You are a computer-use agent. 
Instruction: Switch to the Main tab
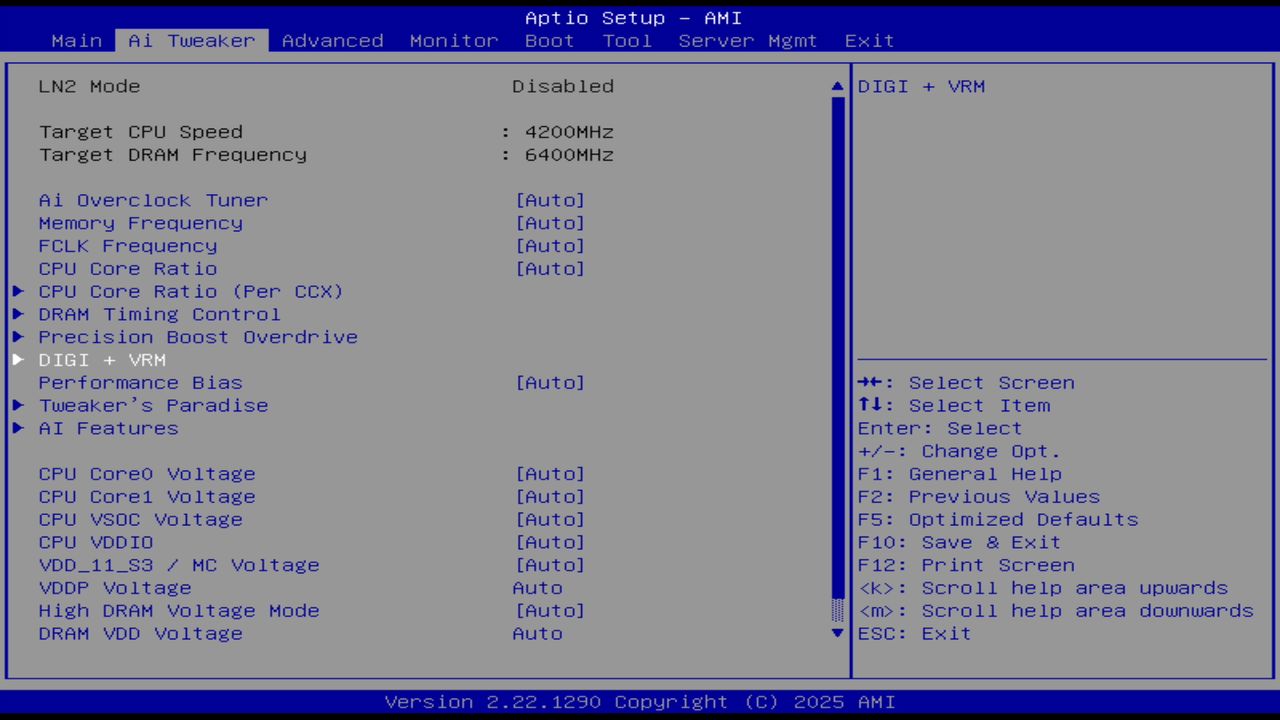click(77, 41)
